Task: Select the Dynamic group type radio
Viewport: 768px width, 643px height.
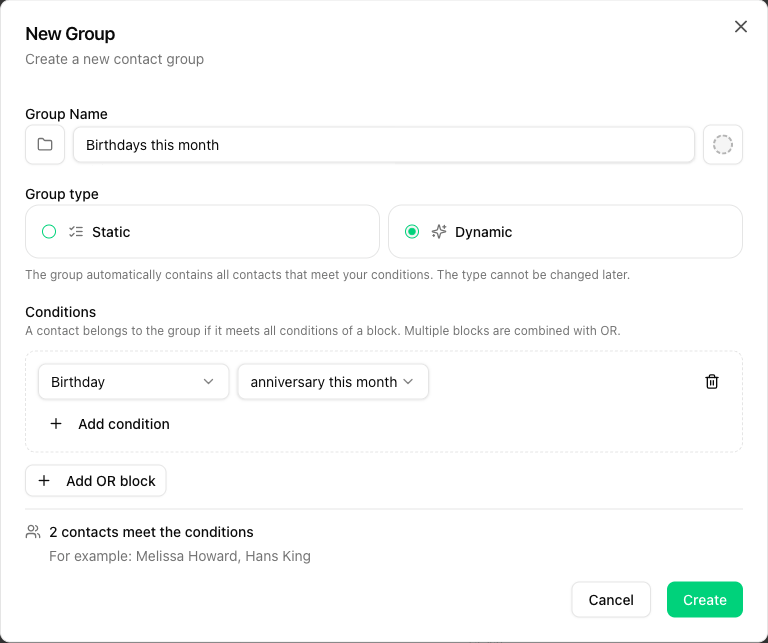Action: pos(412,232)
